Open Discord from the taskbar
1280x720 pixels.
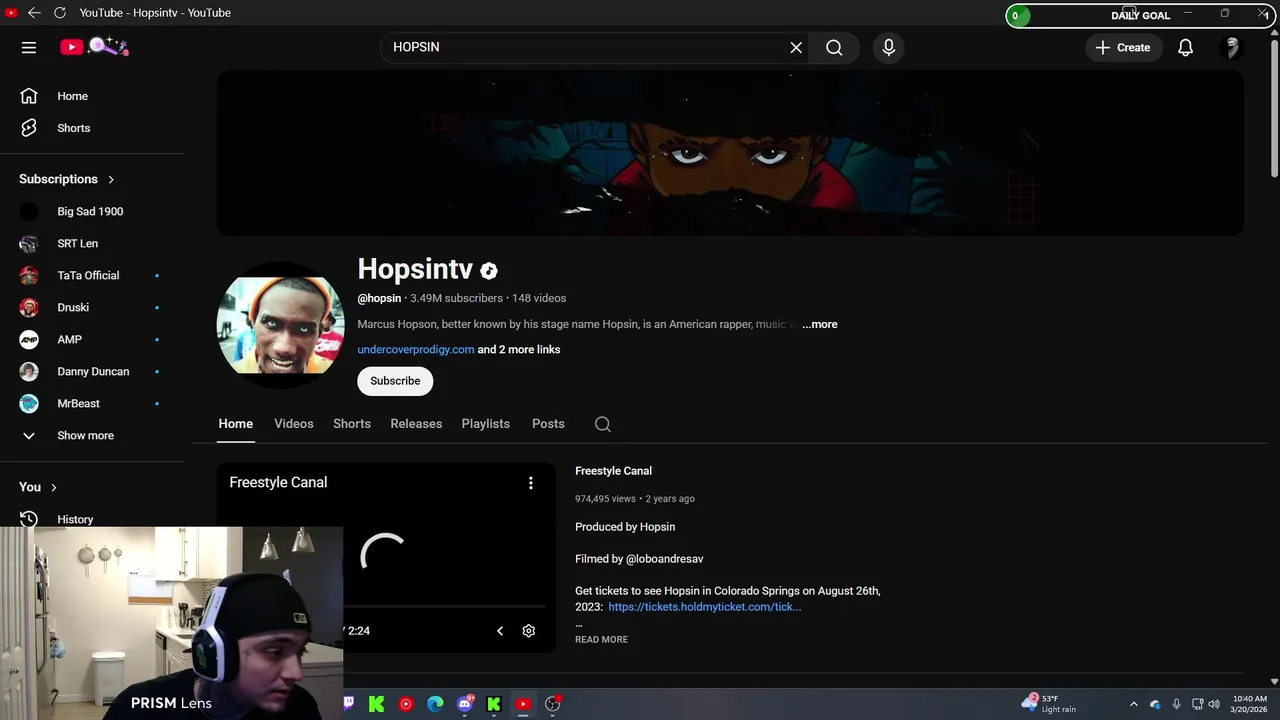pyautogui.click(x=465, y=704)
